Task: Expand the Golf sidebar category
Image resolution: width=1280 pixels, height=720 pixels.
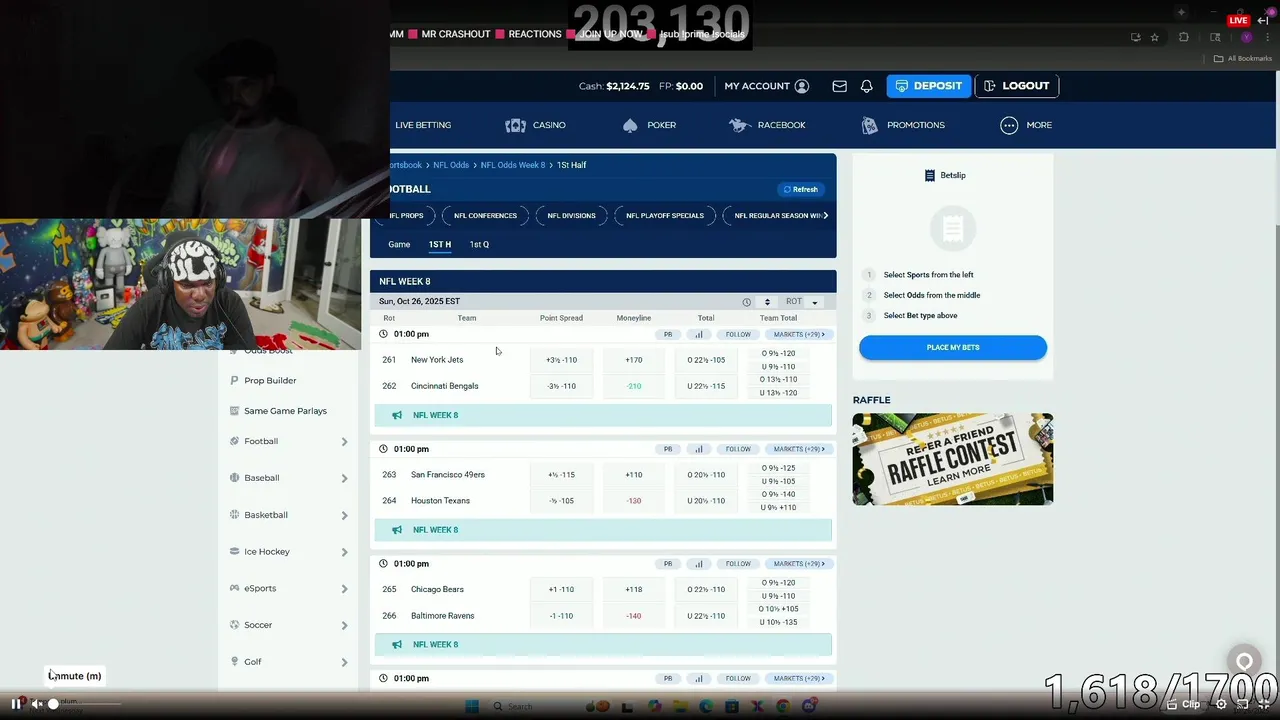Action: [x=344, y=662]
